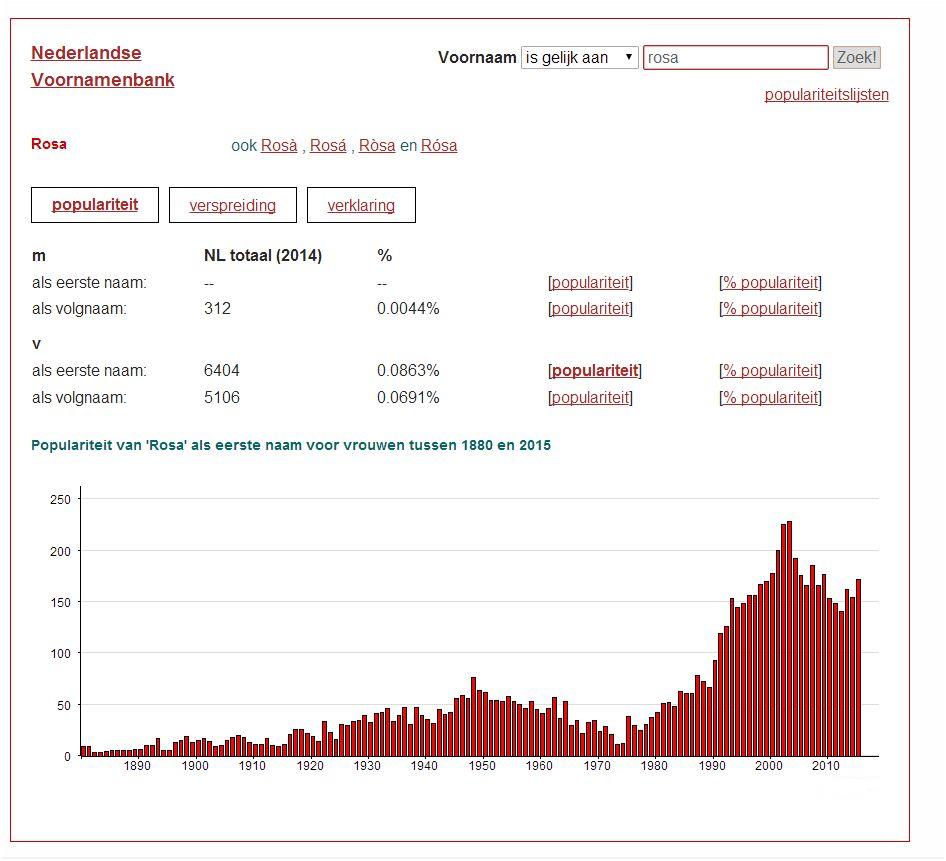Open % populariteit for female eerste naam
Image resolution: width=946 pixels, height=861 pixels.
[x=770, y=371]
